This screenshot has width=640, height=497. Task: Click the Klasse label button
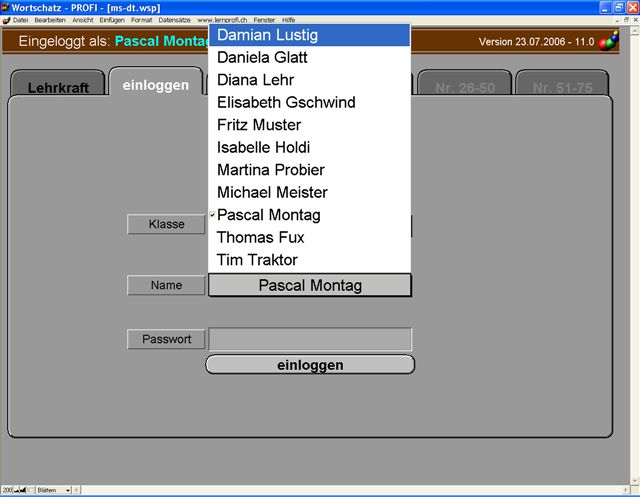pos(166,224)
